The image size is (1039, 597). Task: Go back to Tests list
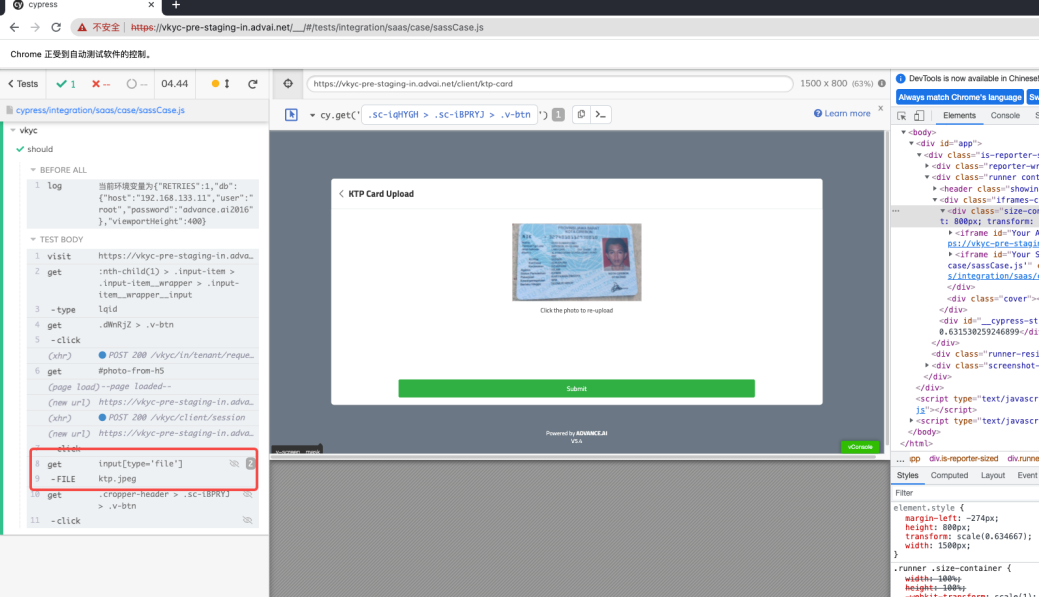pos(23,84)
